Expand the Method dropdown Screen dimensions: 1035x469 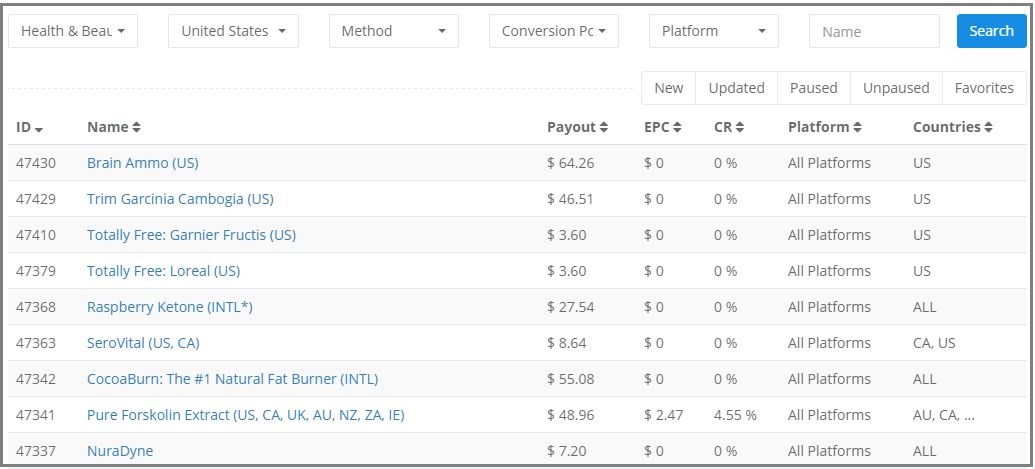coord(393,31)
